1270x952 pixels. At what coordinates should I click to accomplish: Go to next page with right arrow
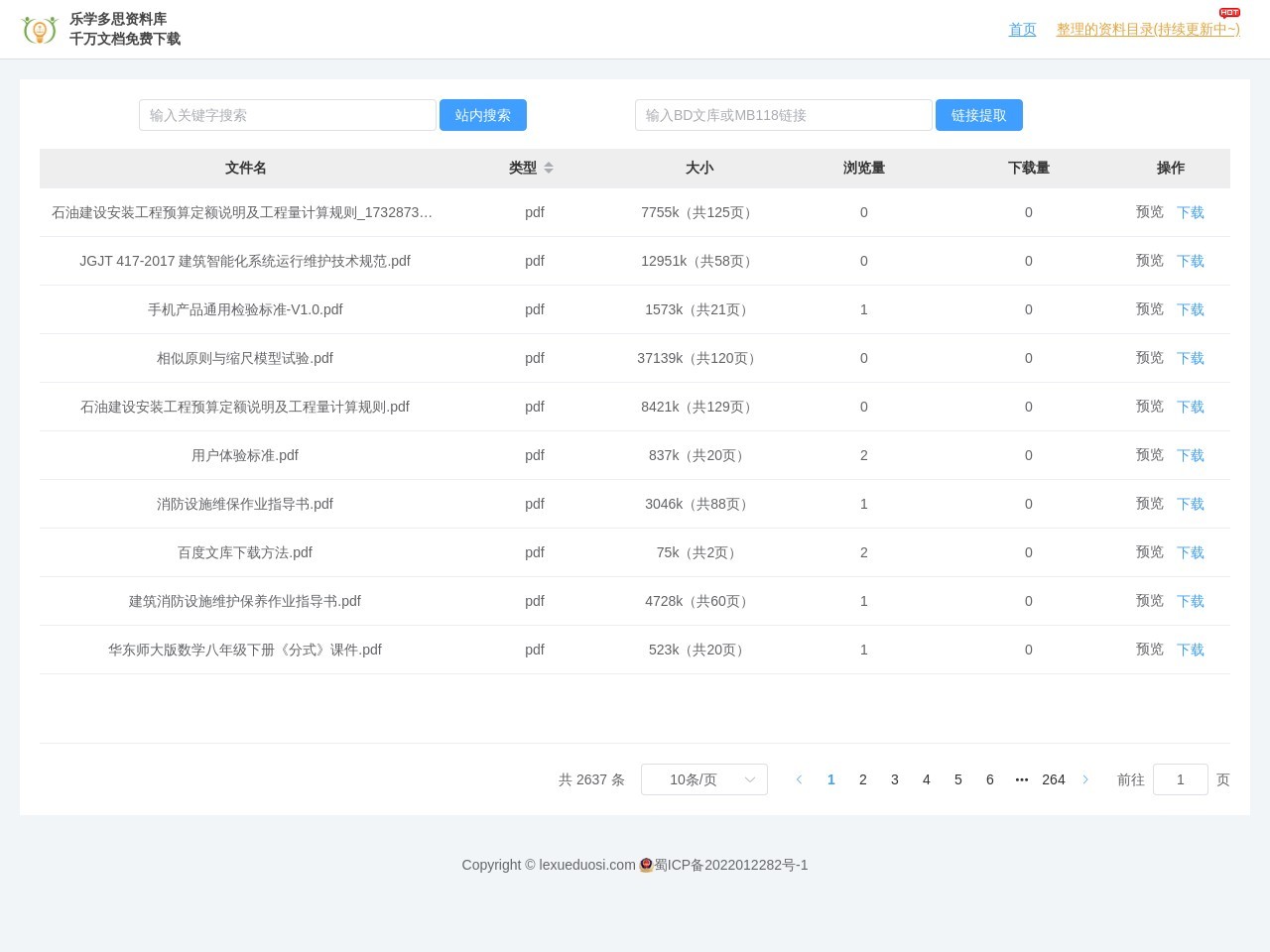coord(1085,779)
